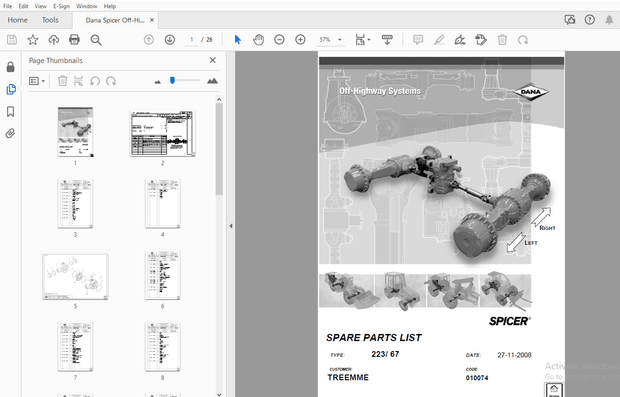Screen dimensions: 620x397
Task: Activate the Hand pan tool
Action: [x=259, y=40]
